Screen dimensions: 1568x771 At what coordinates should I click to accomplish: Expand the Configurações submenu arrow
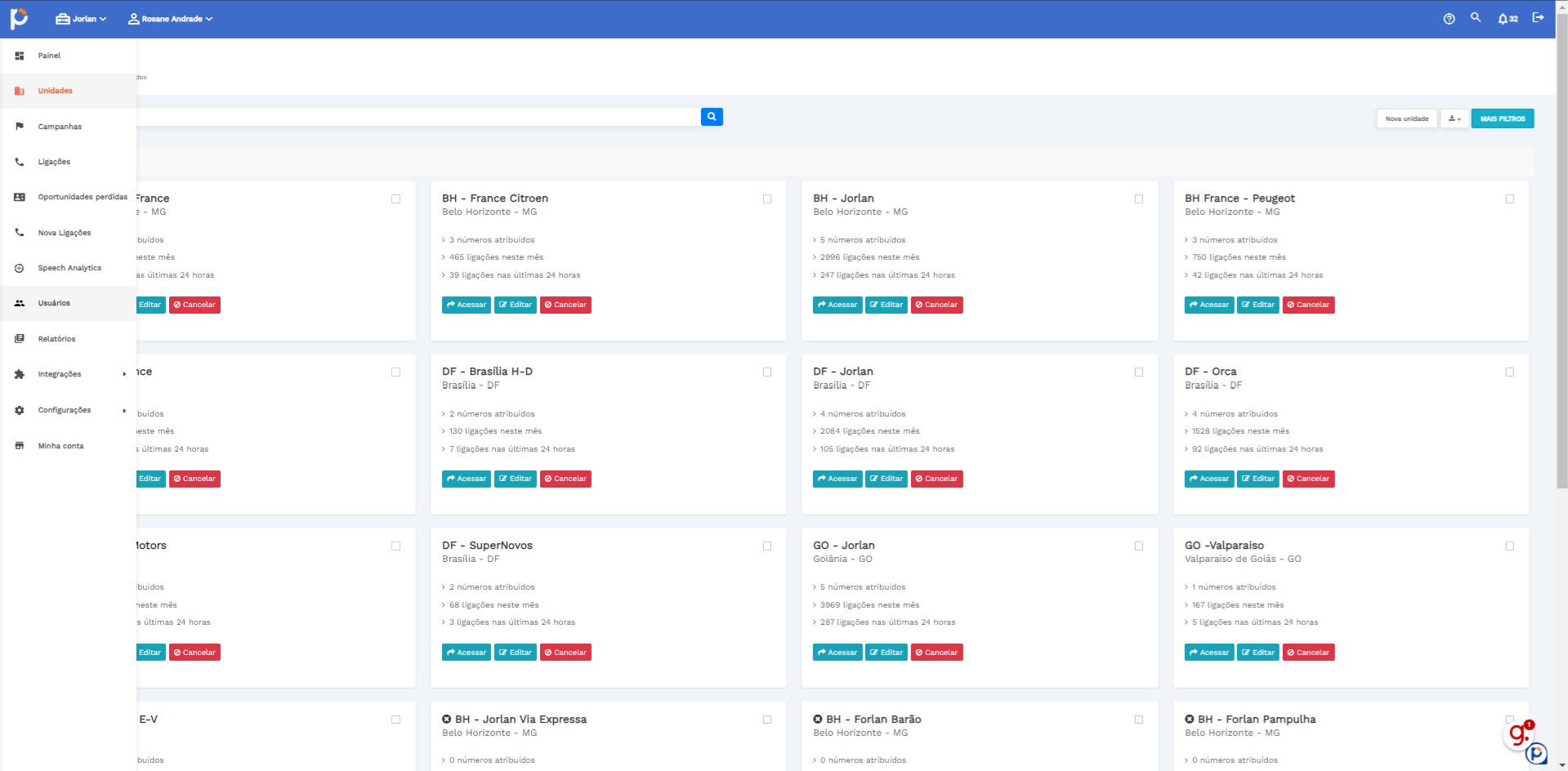coord(124,410)
